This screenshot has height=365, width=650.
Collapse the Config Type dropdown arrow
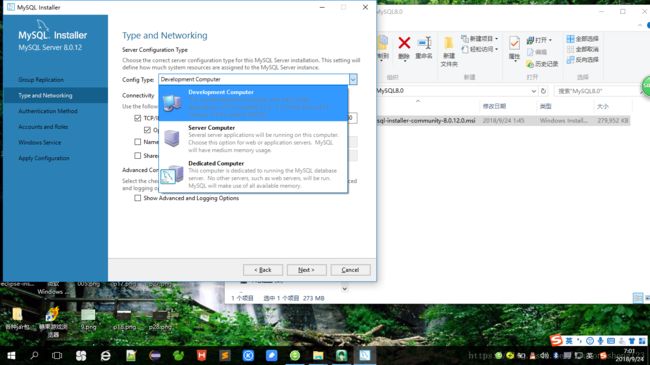click(353, 79)
